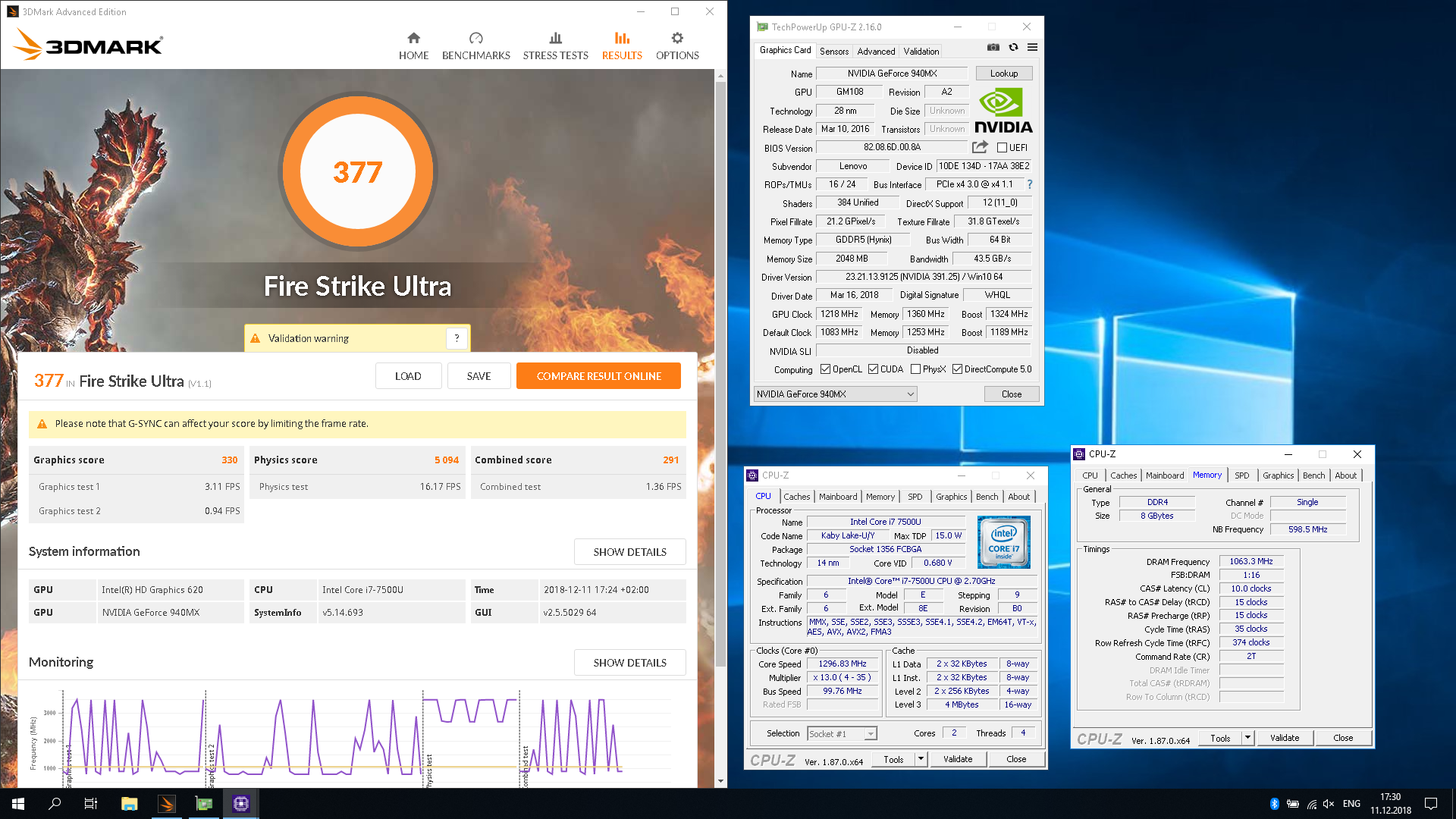Viewport: 1456px width, 819px height.
Task: Click the BIOS export share icon
Action: point(980,147)
